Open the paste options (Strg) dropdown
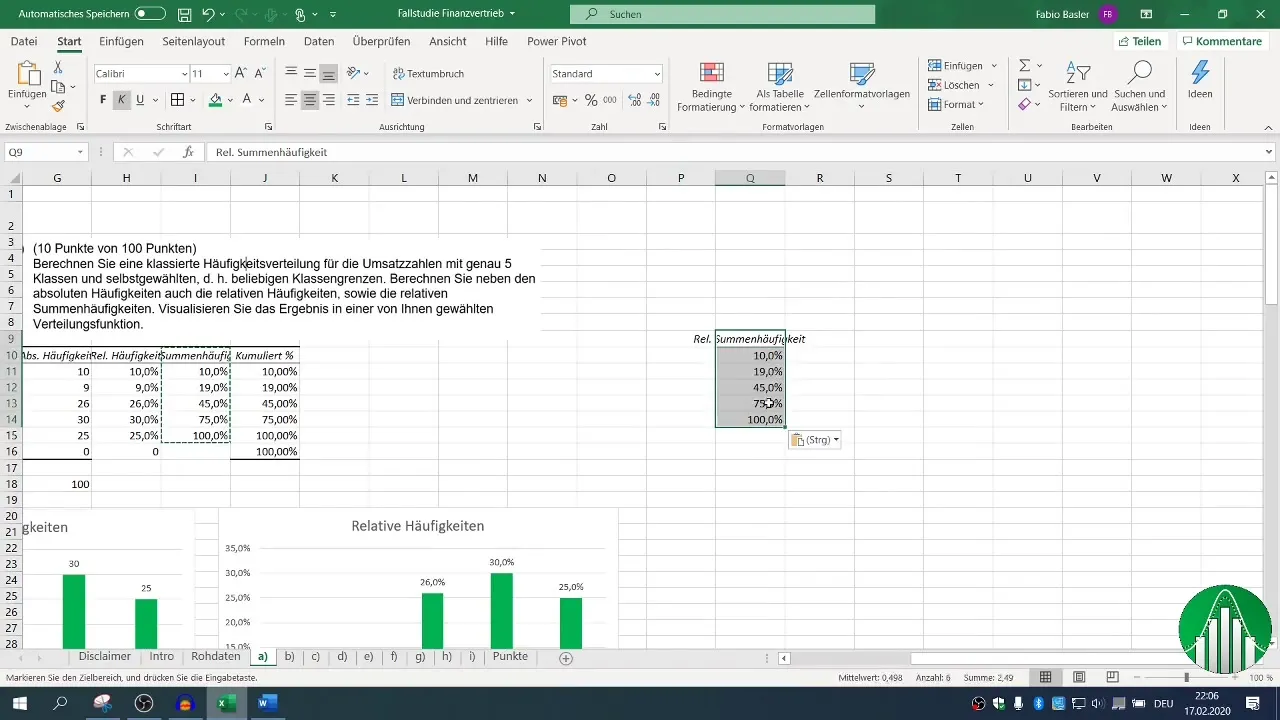Viewport: 1280px width, 720px height. [815, 440]
